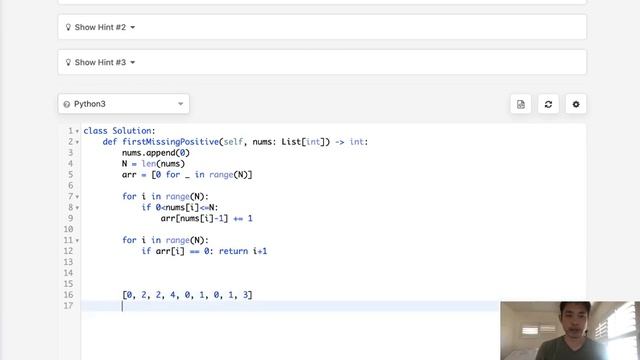Image resolution: width=640 pixels, height=360 pixels.
Task: Click the code file icon button
Action: click(x=520, y=104)
